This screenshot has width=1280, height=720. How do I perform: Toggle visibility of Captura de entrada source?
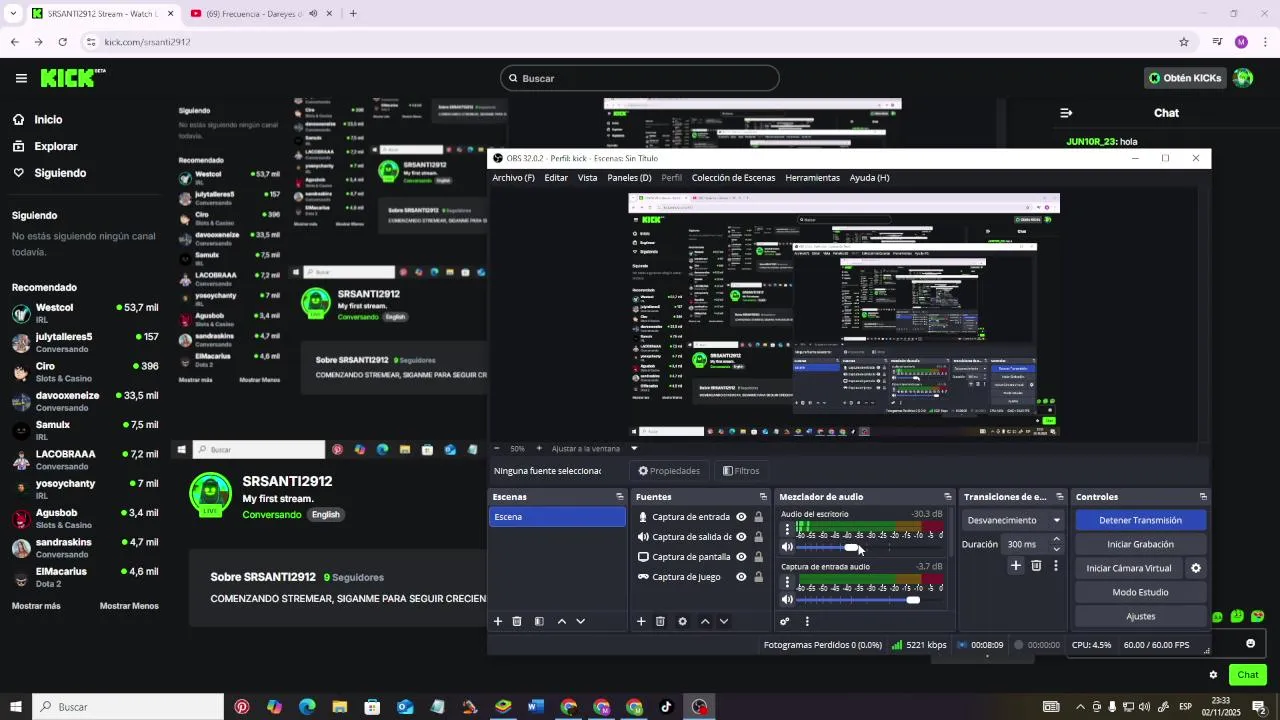[741, 517]
